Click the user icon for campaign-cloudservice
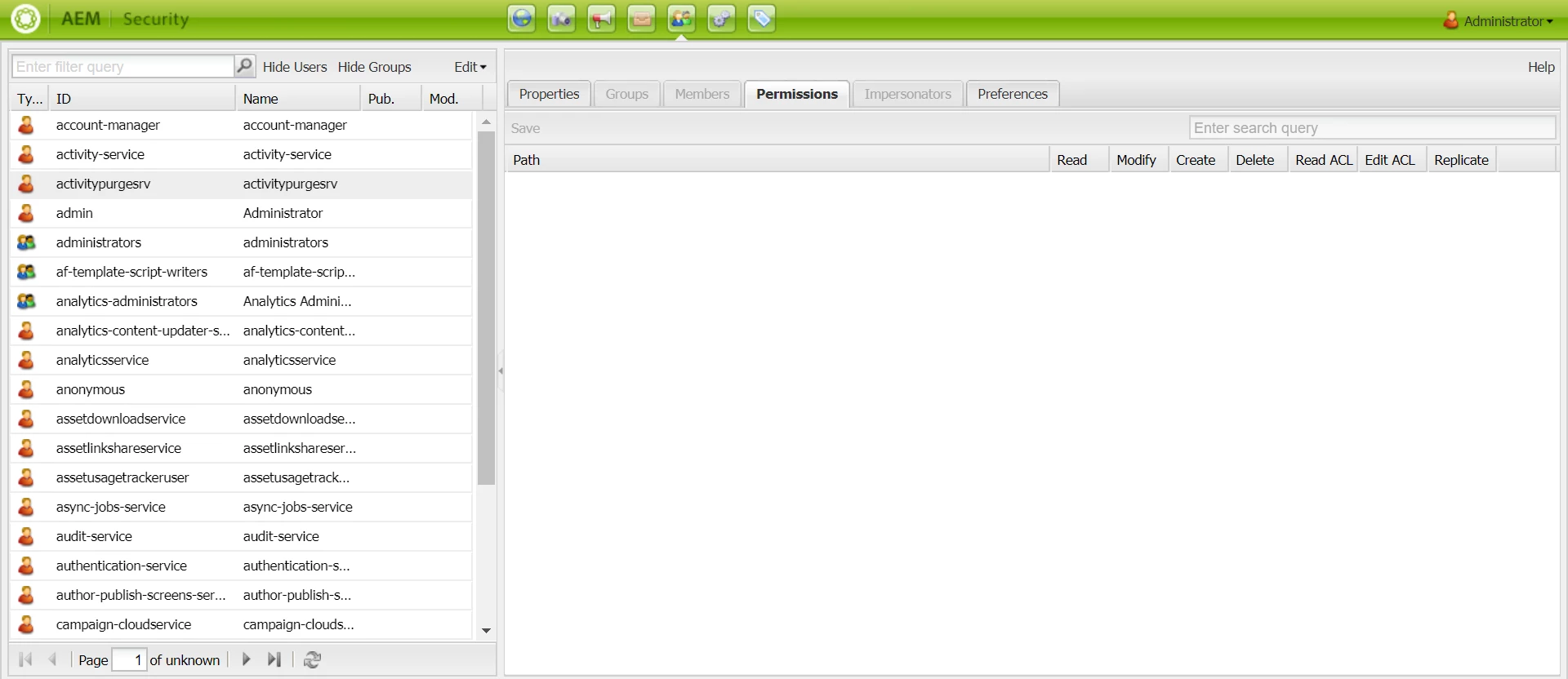Viewport: 1568px width, 679px height. [x=26, y=624]
